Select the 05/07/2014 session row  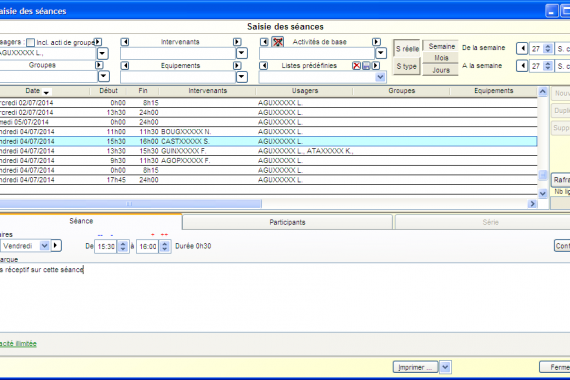point(268,122)
